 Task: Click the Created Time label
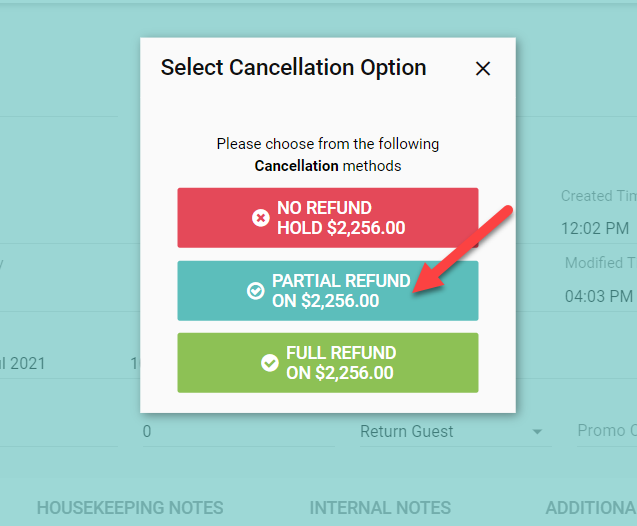(598, 196)
